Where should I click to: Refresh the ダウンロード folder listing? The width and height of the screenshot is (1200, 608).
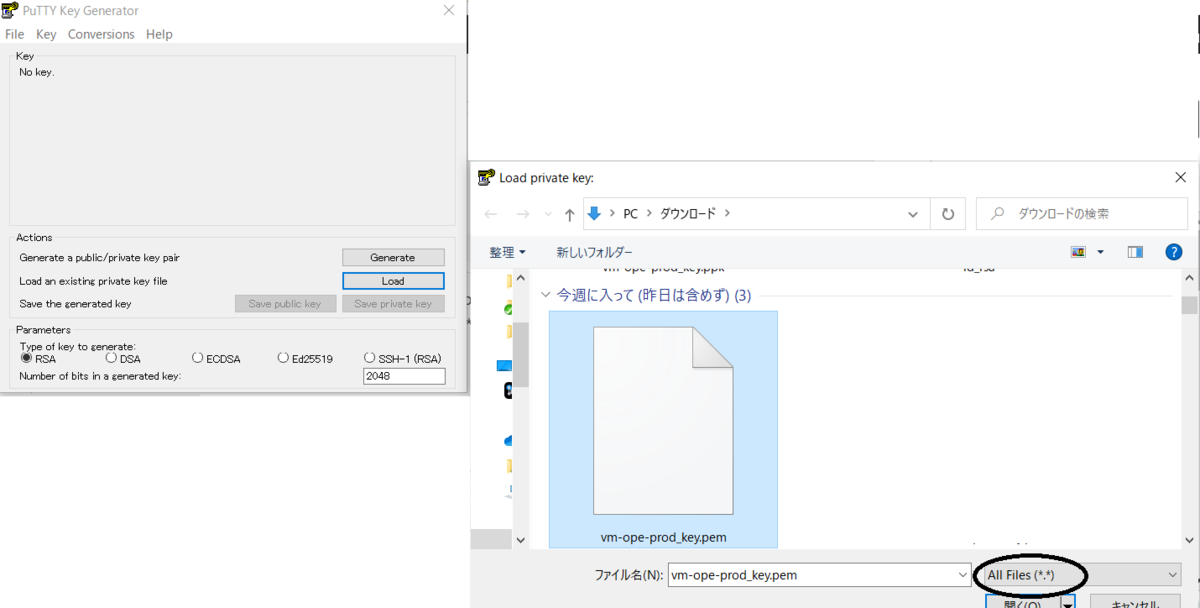(x=948, y=214)
